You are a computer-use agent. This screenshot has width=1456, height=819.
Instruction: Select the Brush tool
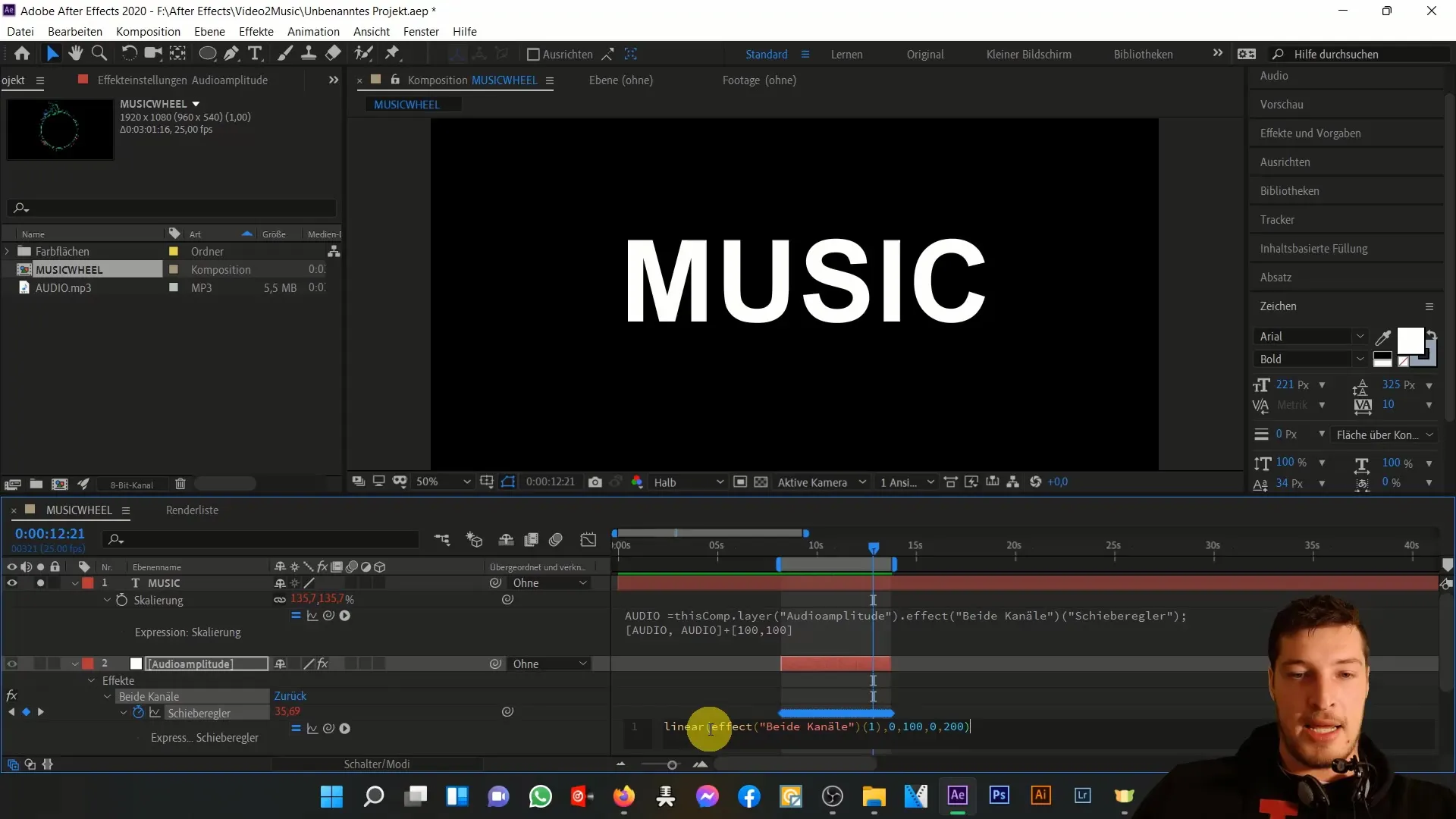(x=285, y=54)
